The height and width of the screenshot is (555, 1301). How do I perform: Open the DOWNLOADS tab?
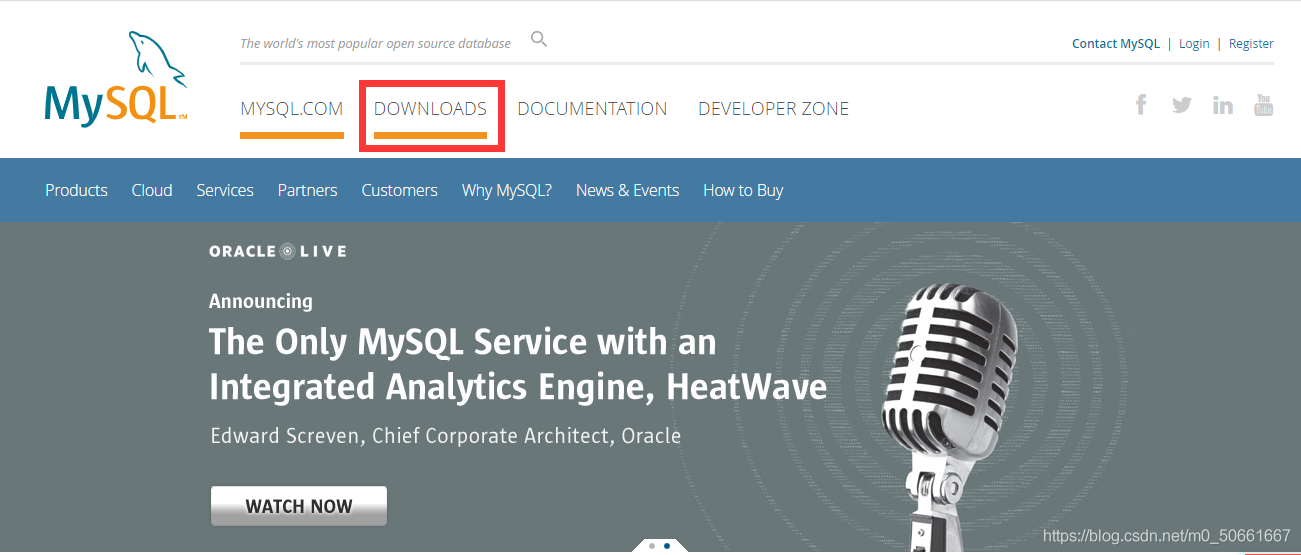(x=430, y=109)
